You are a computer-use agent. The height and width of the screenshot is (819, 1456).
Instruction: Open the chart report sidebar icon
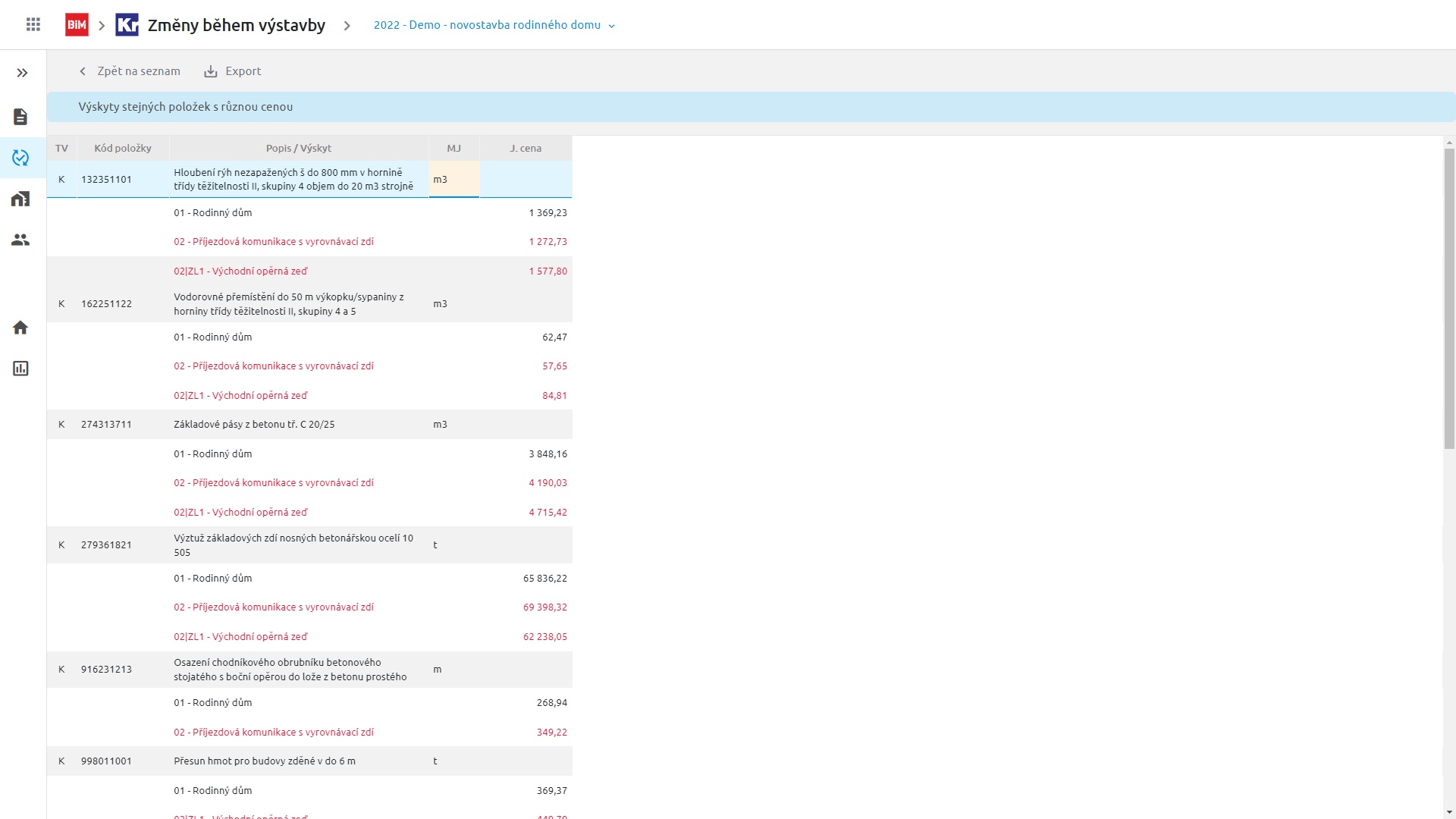click(20, 369)
